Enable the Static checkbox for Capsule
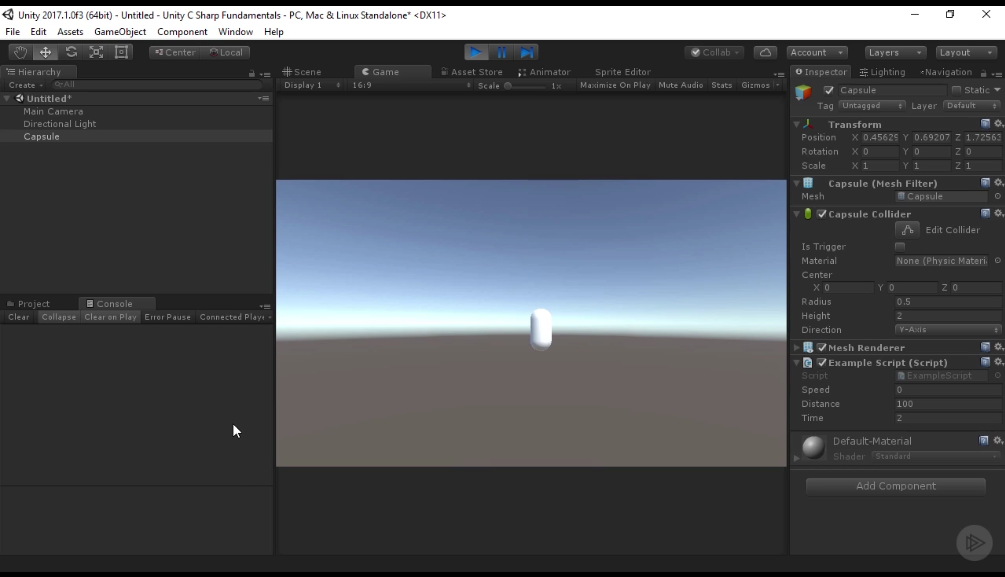1005x577 pixels. pyautogui.click(x=954, y=90)
